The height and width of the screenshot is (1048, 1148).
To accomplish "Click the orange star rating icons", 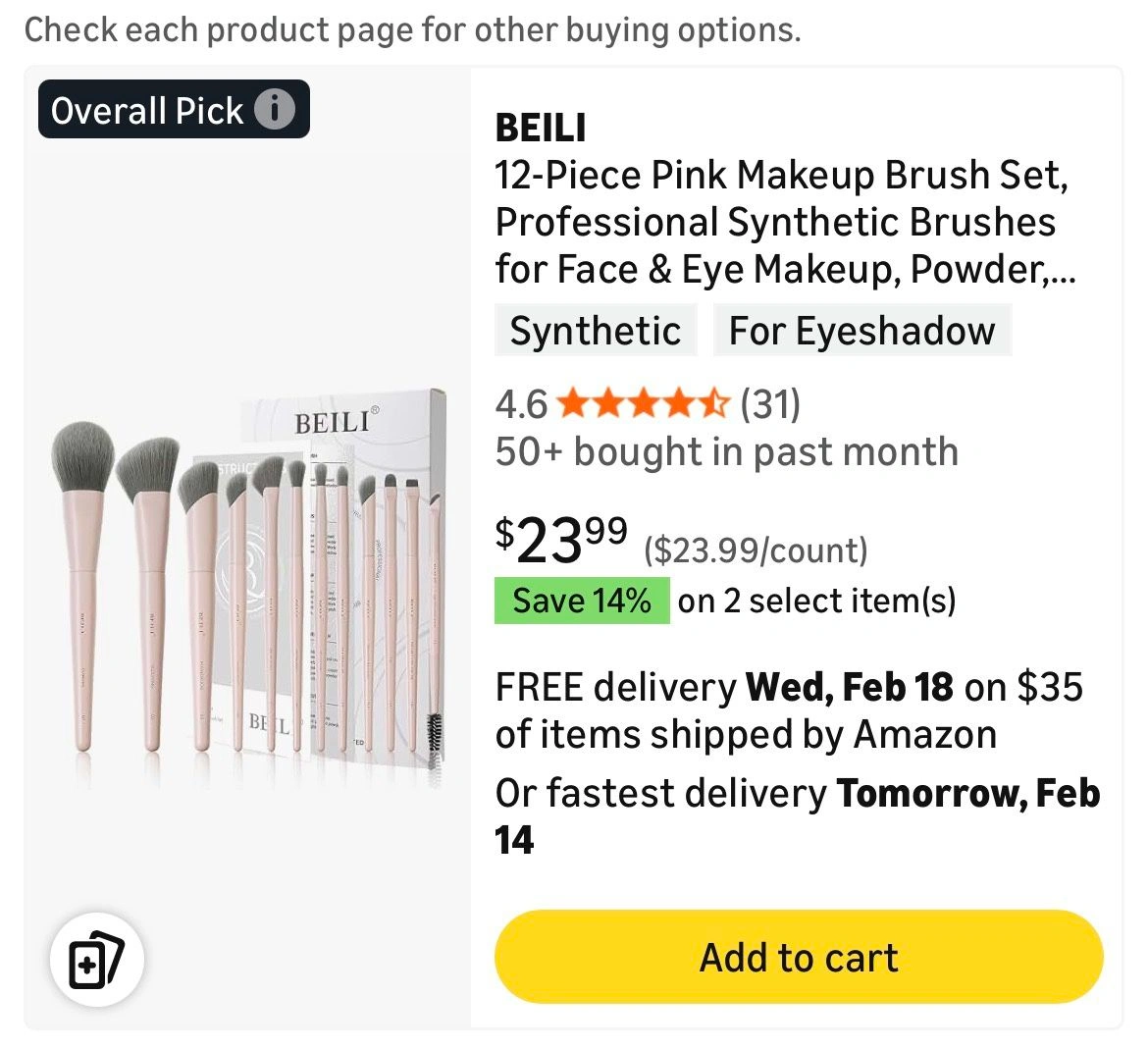I will click(644, 403).
